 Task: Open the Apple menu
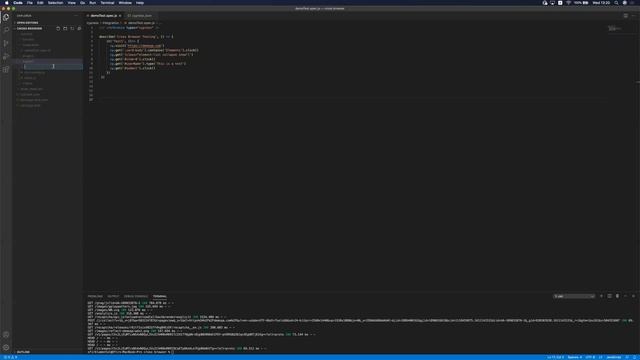7,2
